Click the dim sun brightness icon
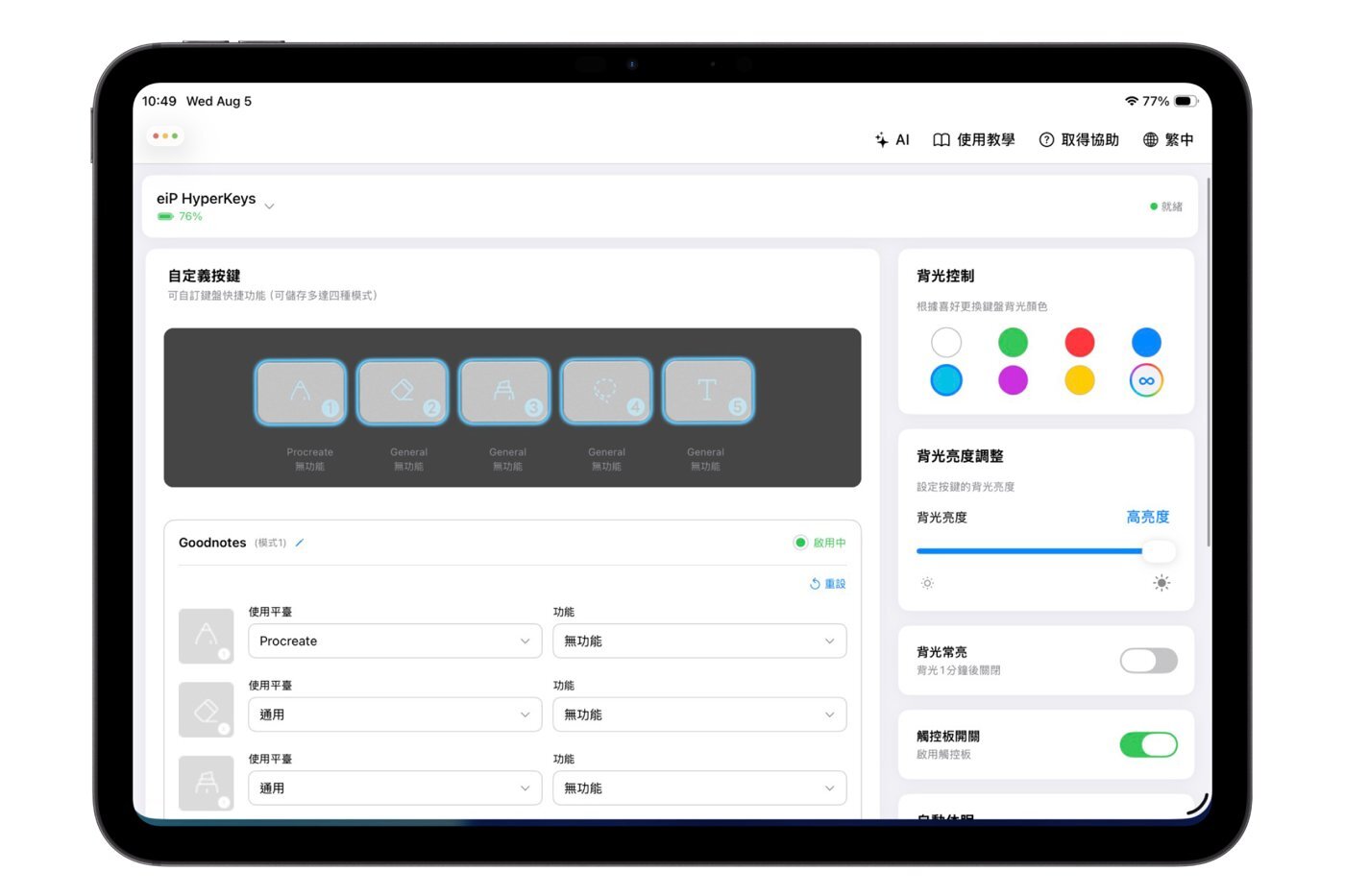The image size is (1345, 896). (x=927, y=583)
